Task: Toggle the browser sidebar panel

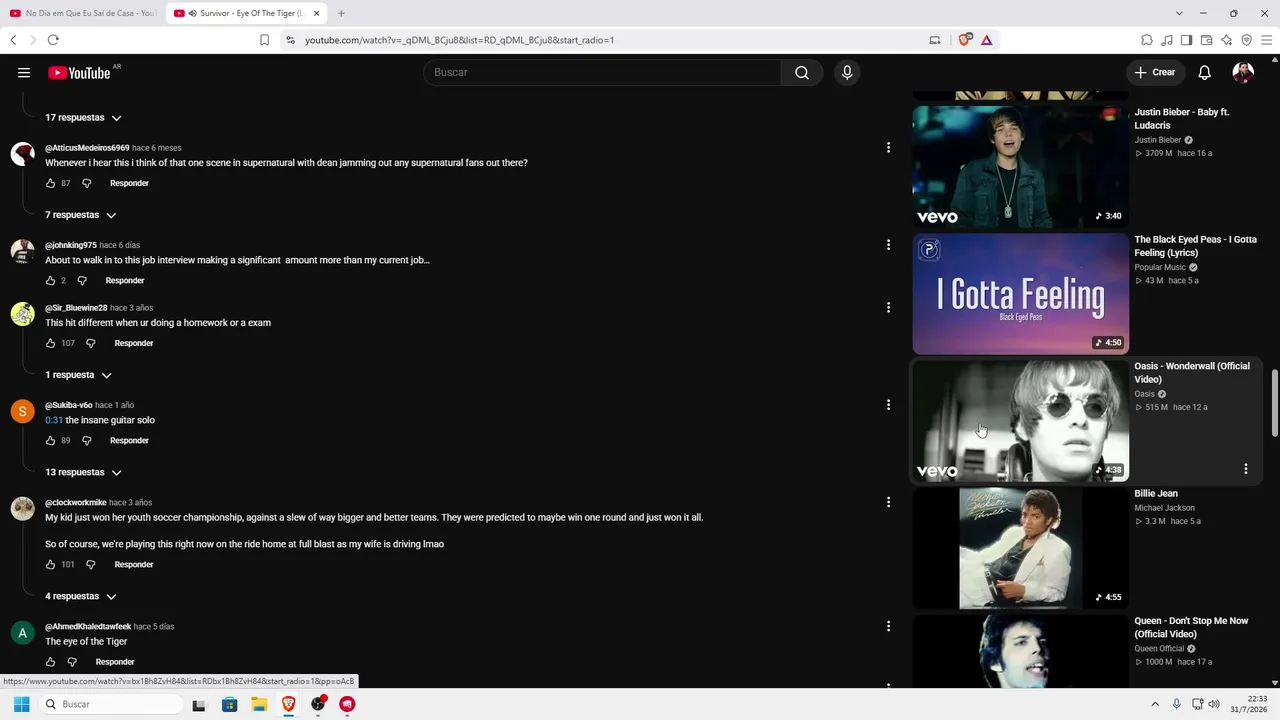Action: pos(1186,40)
